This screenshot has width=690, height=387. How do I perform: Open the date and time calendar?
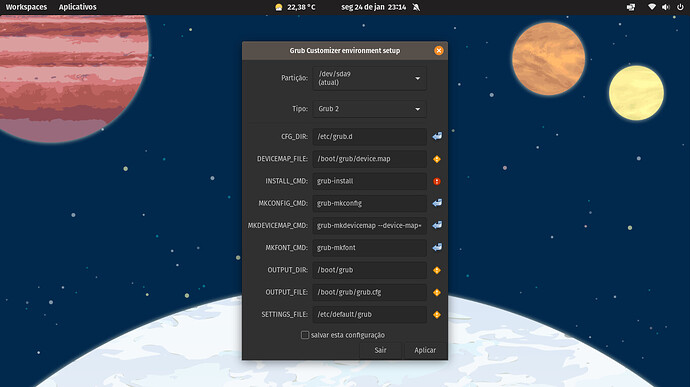point(374,7)
